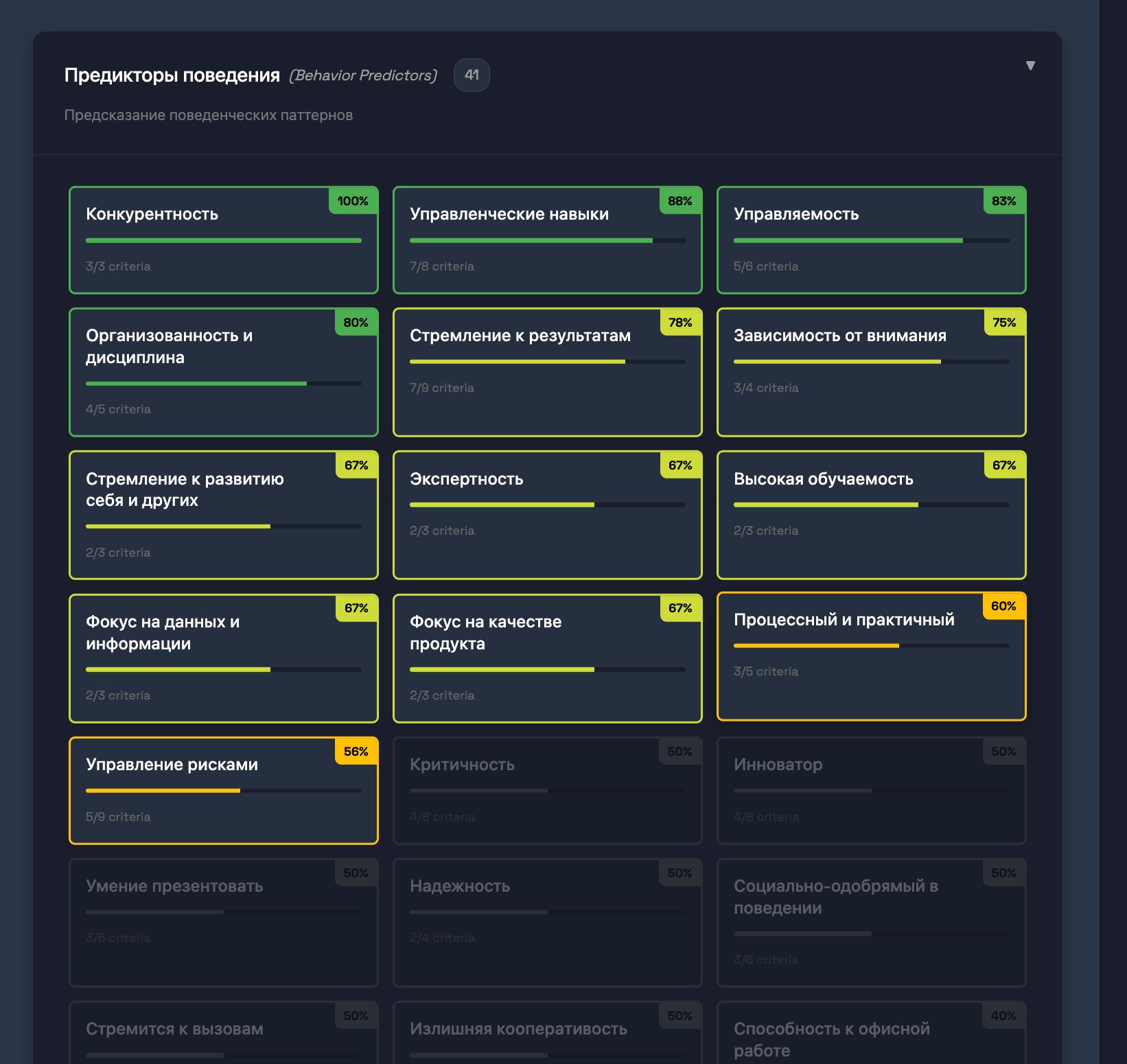Open the dimmed Критичность card
Image resolution: width=1127 pixels, height=1064 pixels.
tap(547, 790)
